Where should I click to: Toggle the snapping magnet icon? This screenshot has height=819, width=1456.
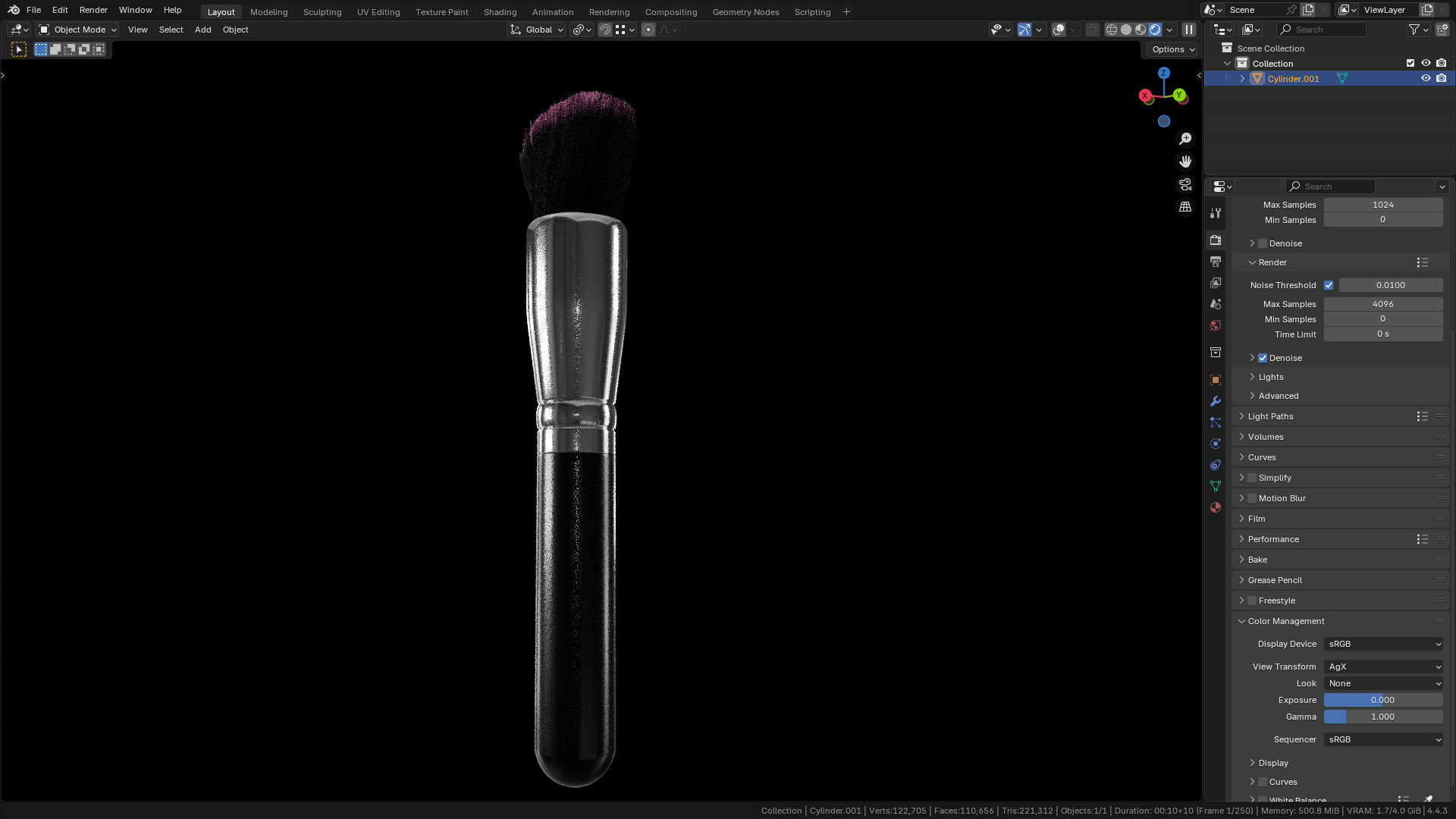[605, 30]
